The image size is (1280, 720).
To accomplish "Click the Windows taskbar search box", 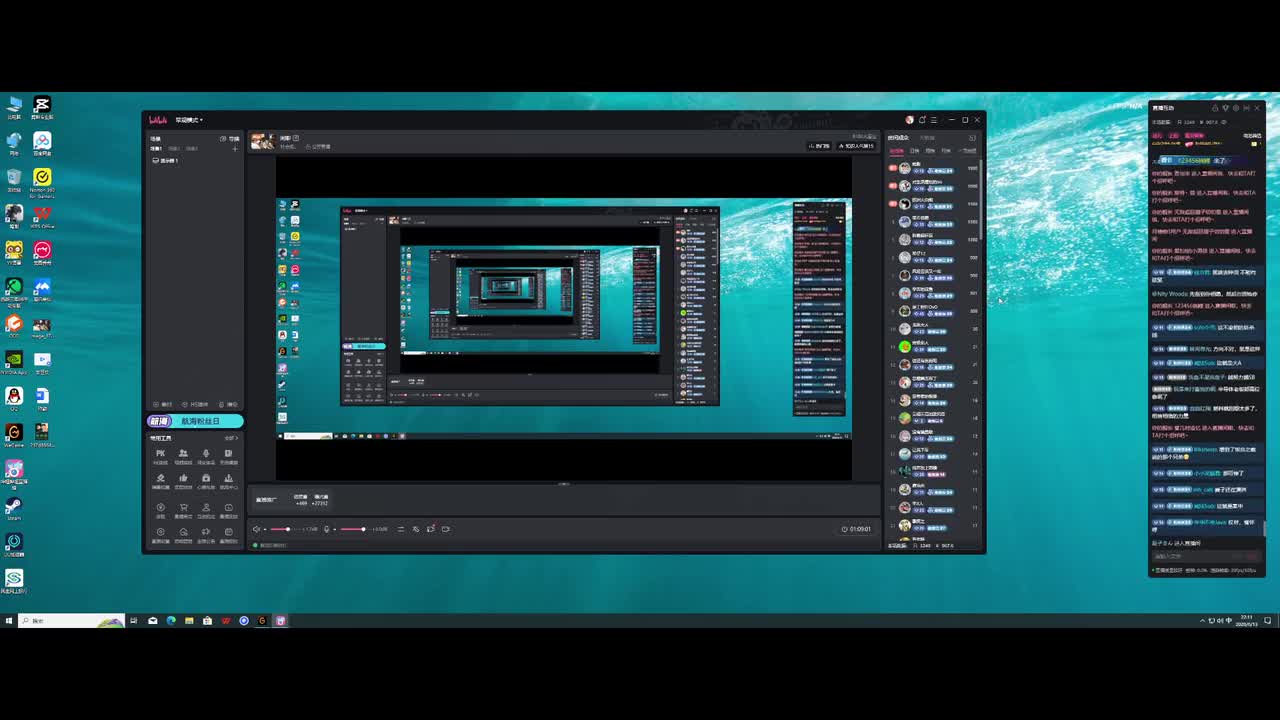I will (72, 621).
